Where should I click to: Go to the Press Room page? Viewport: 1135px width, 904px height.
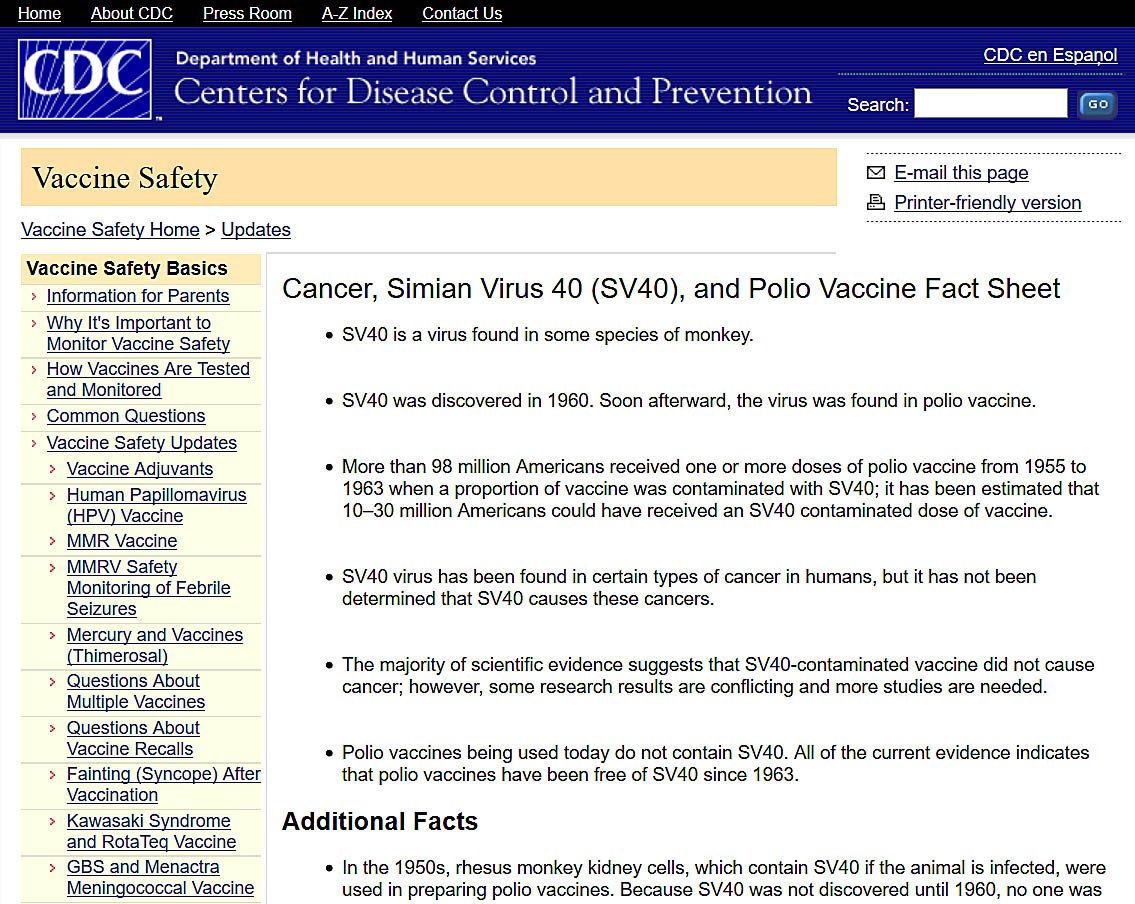[247, 13]
